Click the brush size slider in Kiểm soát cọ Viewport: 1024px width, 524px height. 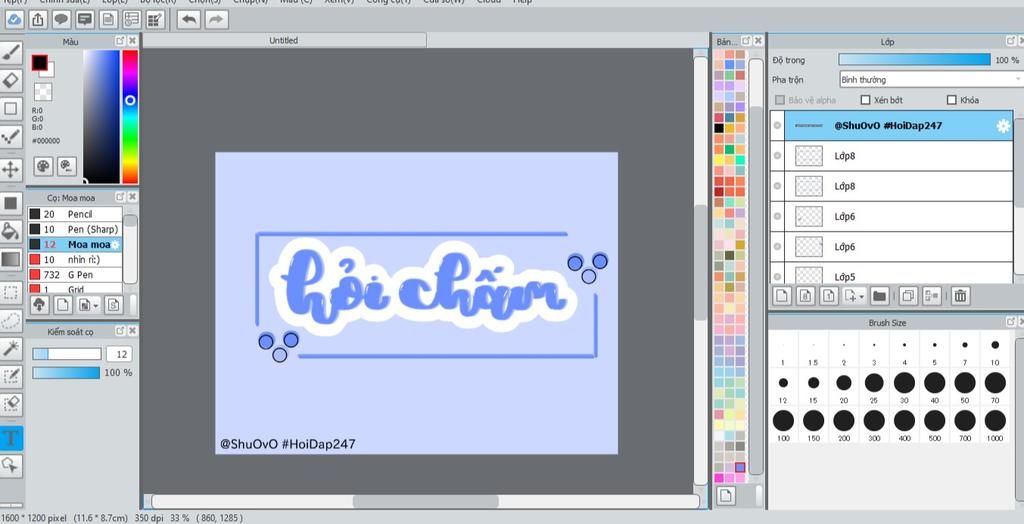click(x=67, y=353)
